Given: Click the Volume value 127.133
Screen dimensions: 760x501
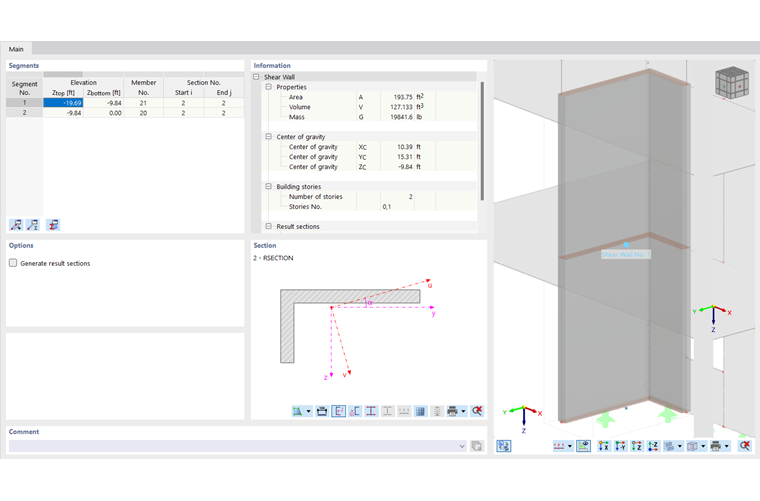Looking at the screenshot, I should pos(401,107).
